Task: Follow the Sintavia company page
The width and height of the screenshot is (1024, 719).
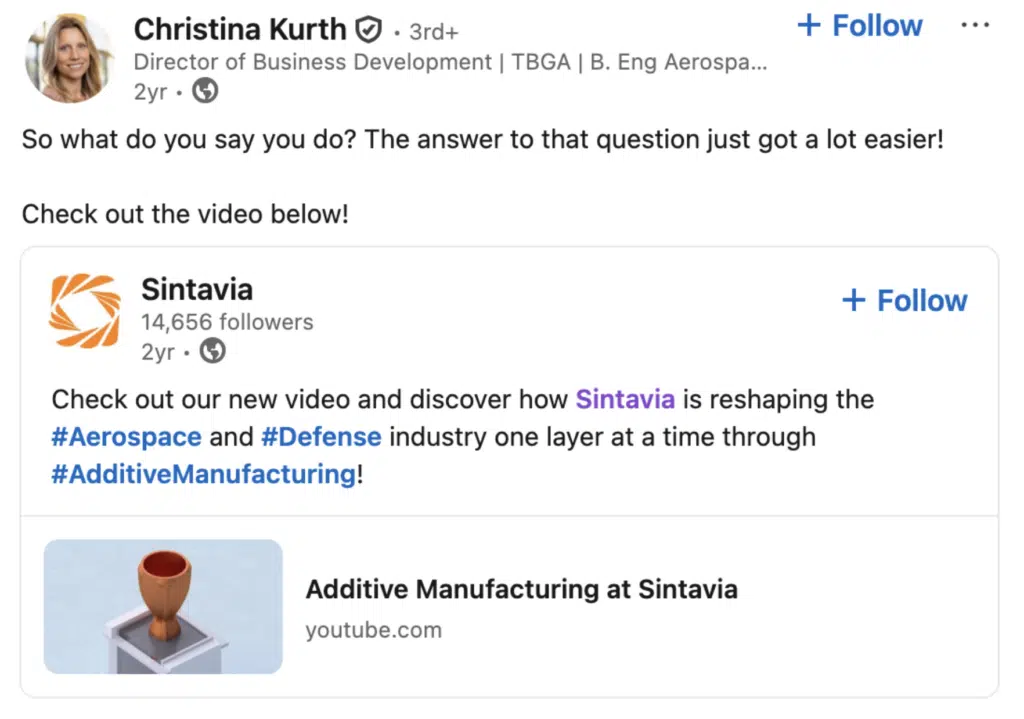Action: point(903,299)
